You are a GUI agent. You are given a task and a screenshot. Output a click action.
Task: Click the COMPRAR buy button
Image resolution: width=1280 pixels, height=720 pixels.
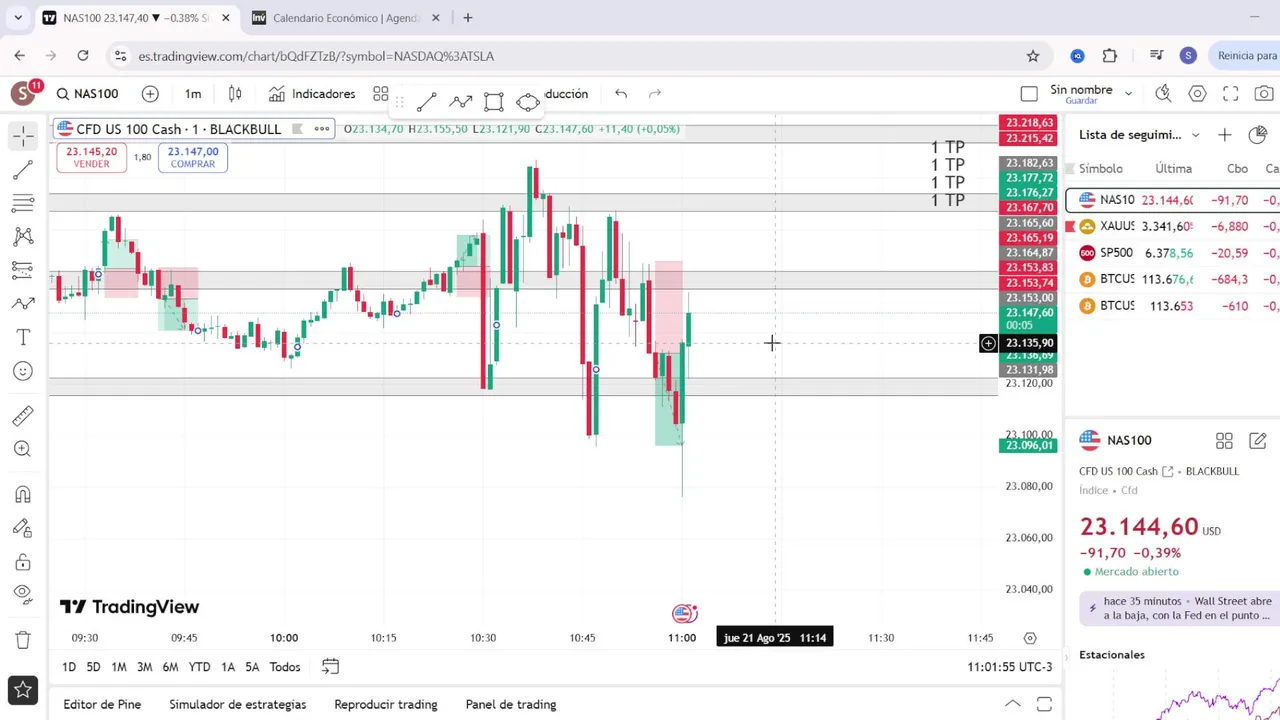pyautogui.click(x=193, y=157)
